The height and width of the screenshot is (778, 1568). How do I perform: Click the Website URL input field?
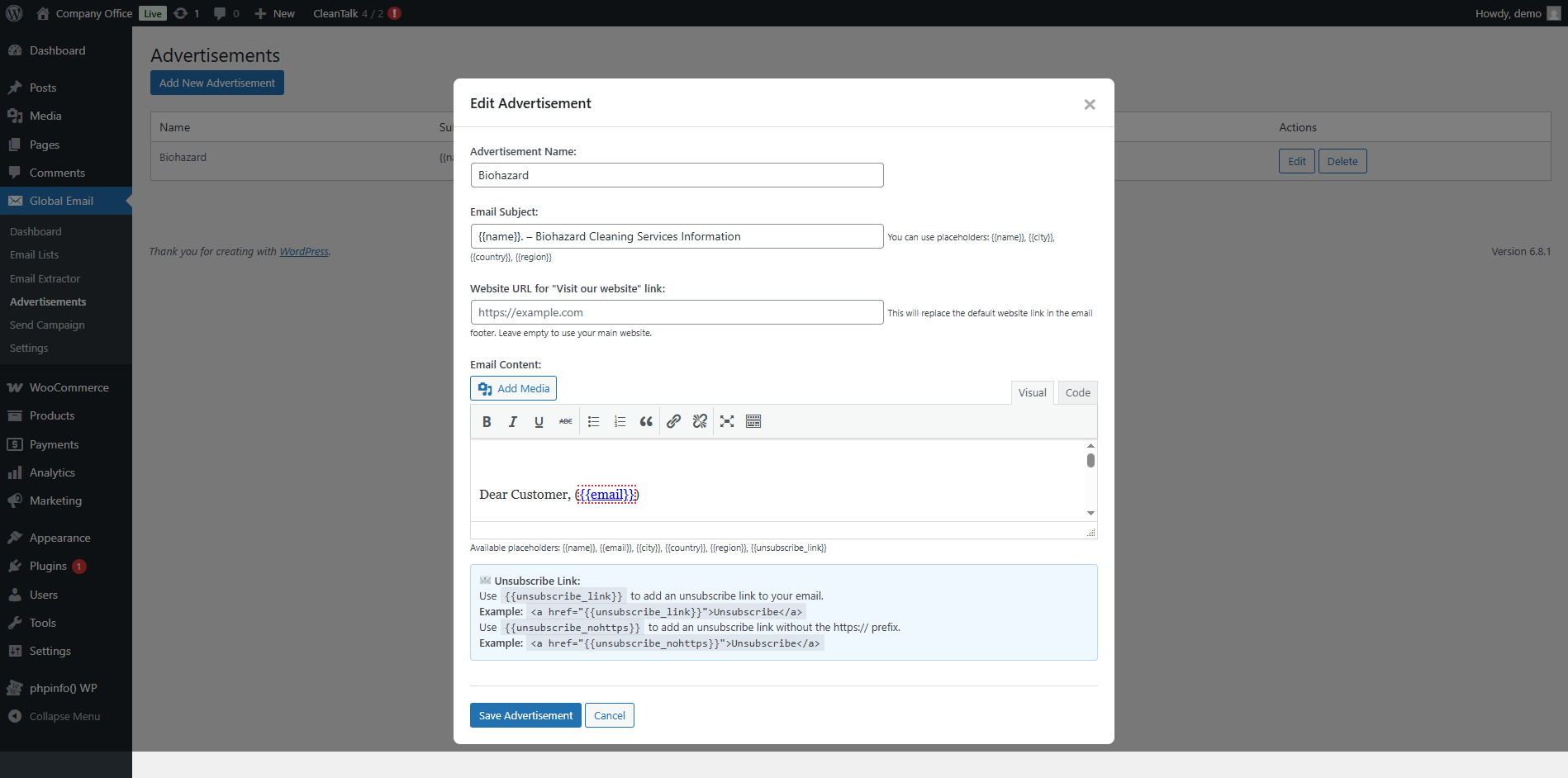pos(677,312)
